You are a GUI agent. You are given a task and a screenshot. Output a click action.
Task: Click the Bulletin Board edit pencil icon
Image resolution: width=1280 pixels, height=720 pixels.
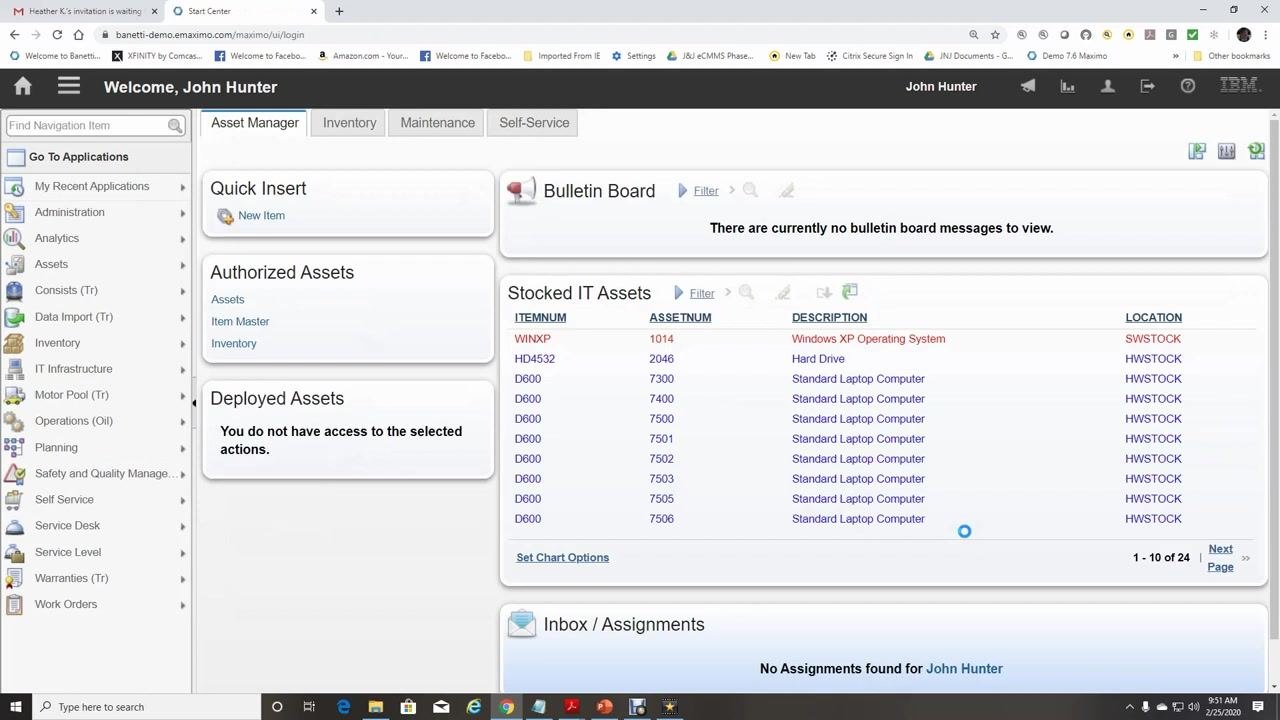(x=787, y=190)
